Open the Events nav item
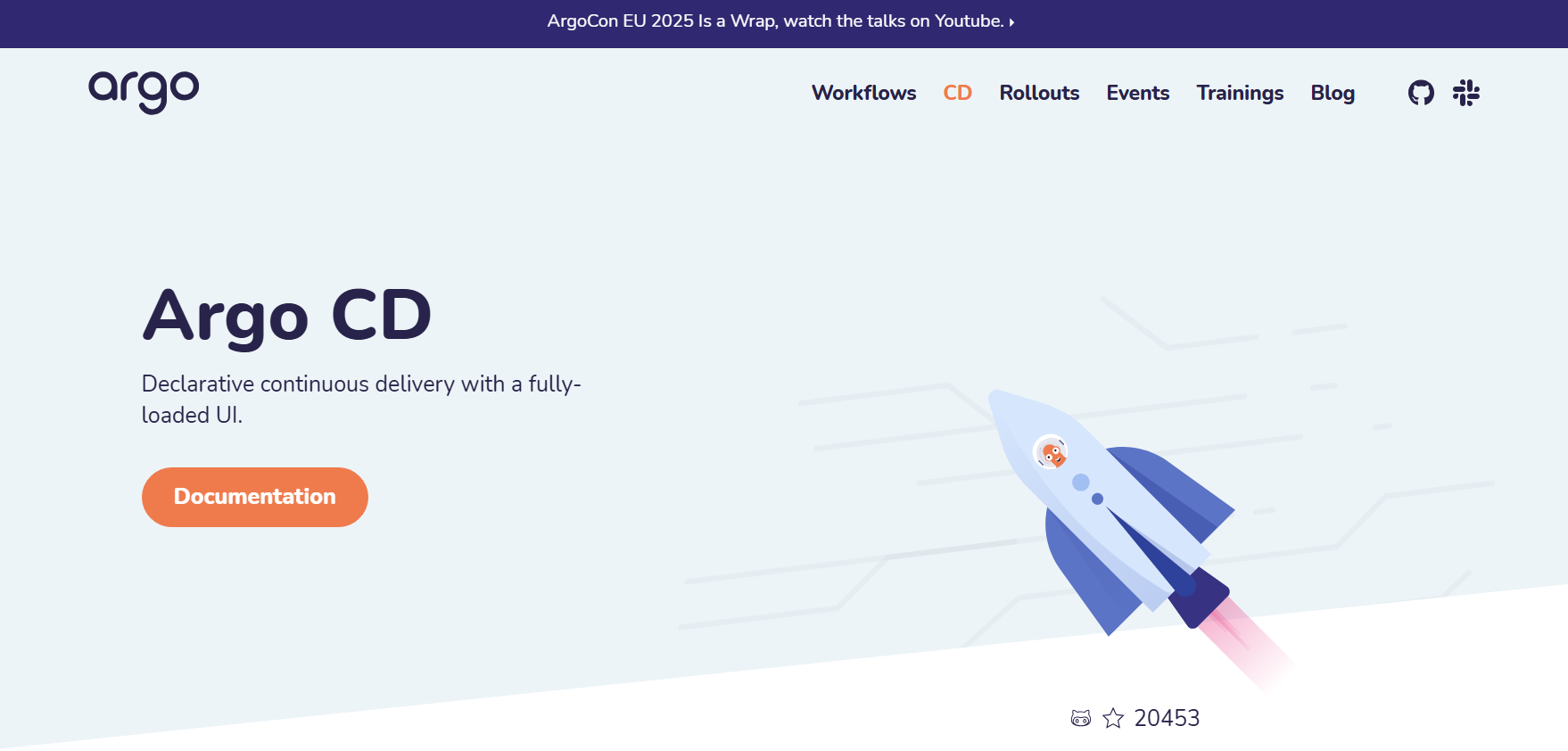Viewport: 1568px width, 751px height. coord(1137,93)
